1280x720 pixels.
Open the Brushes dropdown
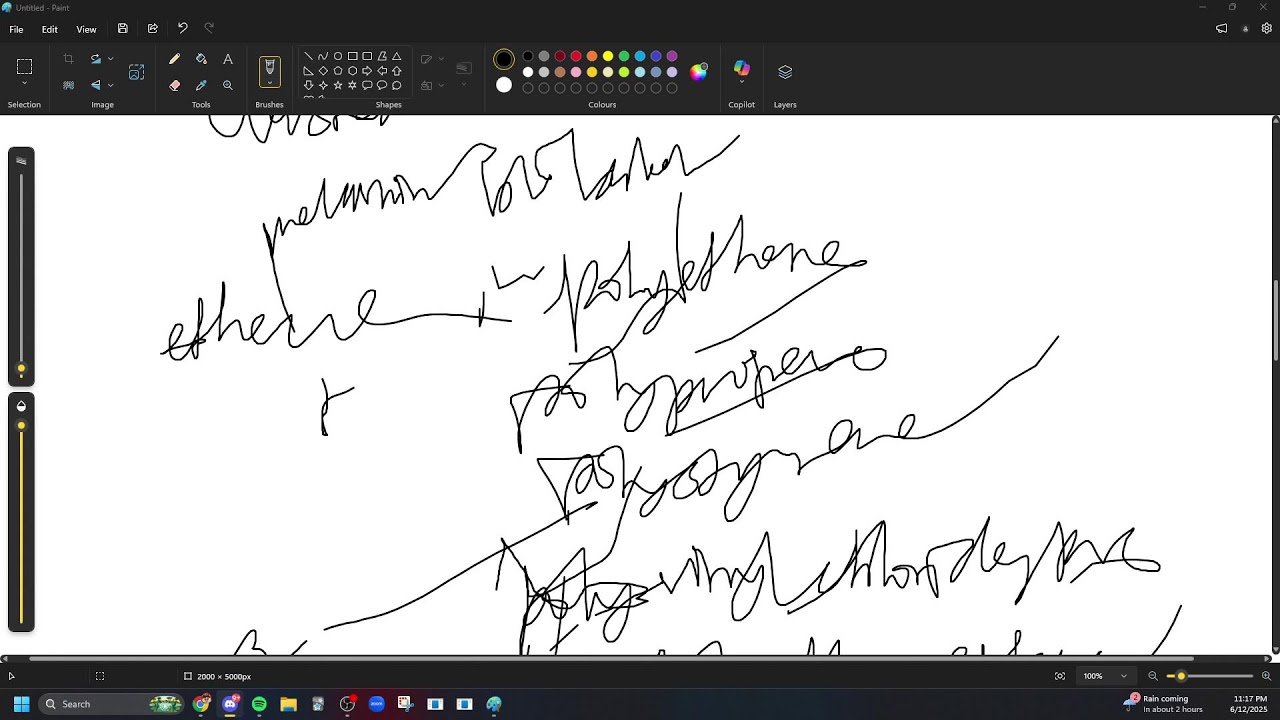[269, 83]
